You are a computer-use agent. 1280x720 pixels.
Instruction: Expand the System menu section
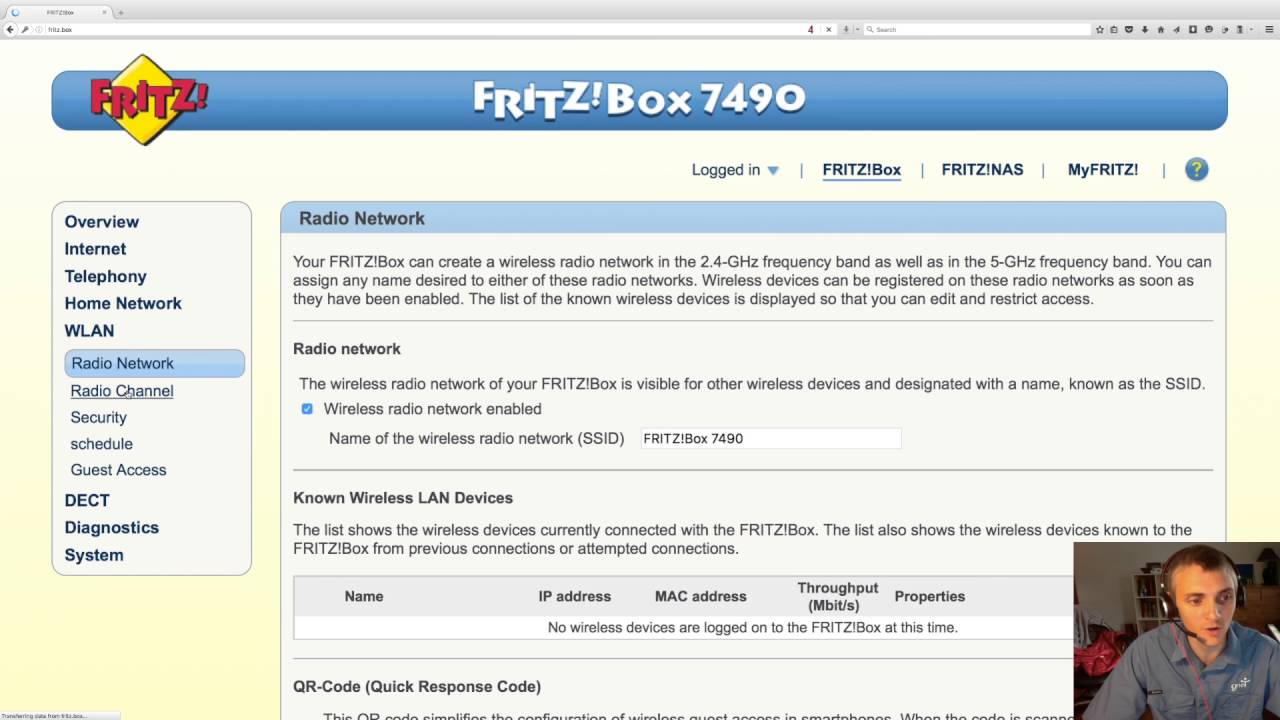(x=94, y=555)
